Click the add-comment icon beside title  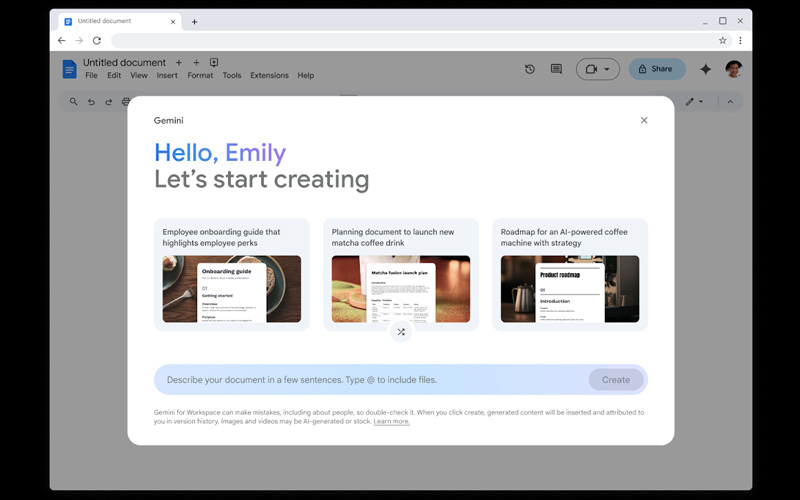click(x=214, y=62)
